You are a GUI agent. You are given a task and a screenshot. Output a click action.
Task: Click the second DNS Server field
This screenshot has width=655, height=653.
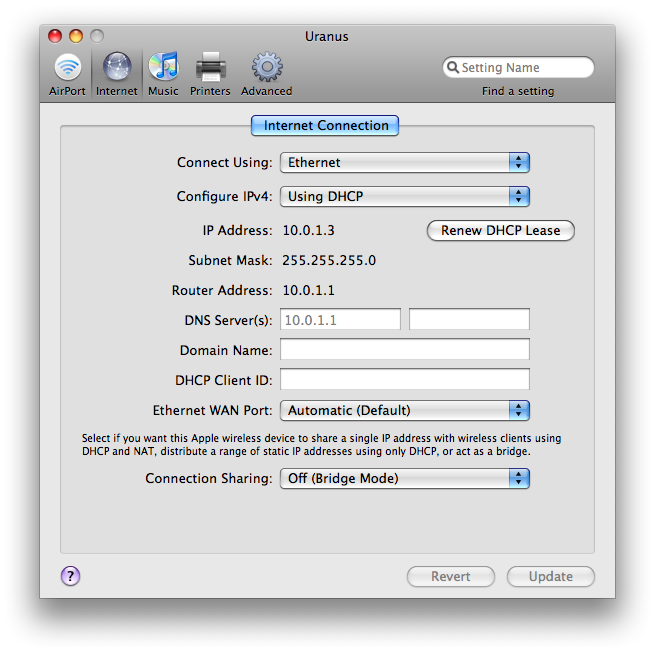[x=470, y=320]
